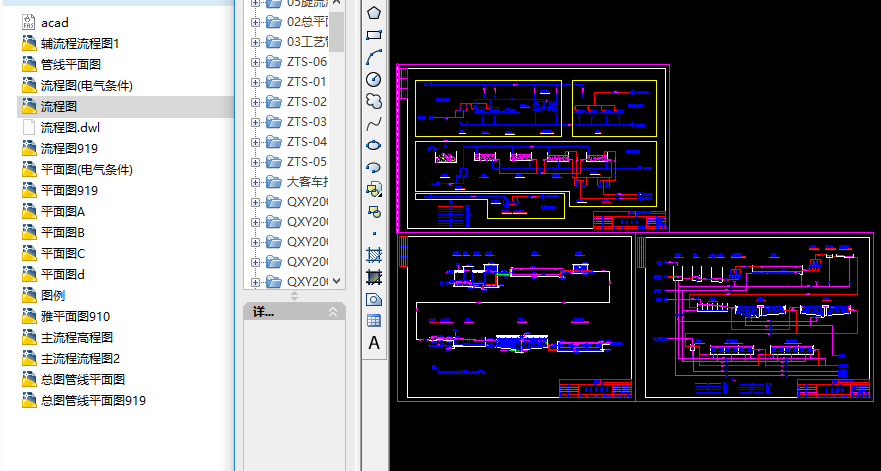
Task: Collapse the 详... details panel chevron
Action: click(333, 312)
